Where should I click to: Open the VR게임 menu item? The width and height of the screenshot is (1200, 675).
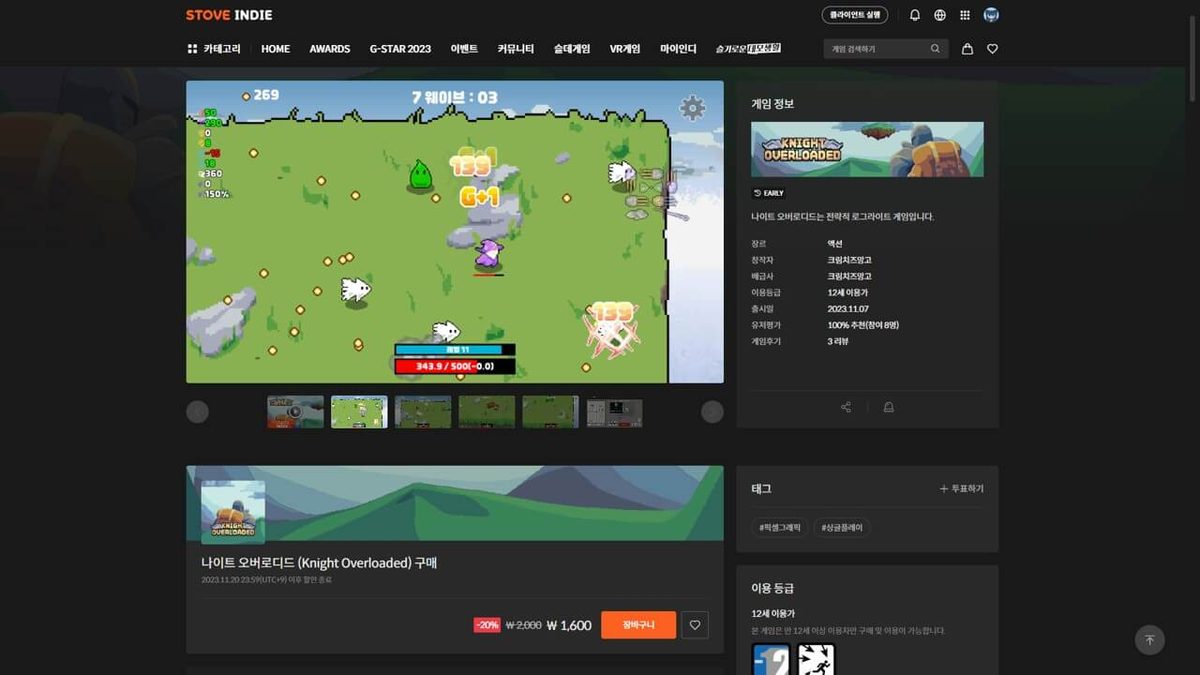(x=625, y=49)
